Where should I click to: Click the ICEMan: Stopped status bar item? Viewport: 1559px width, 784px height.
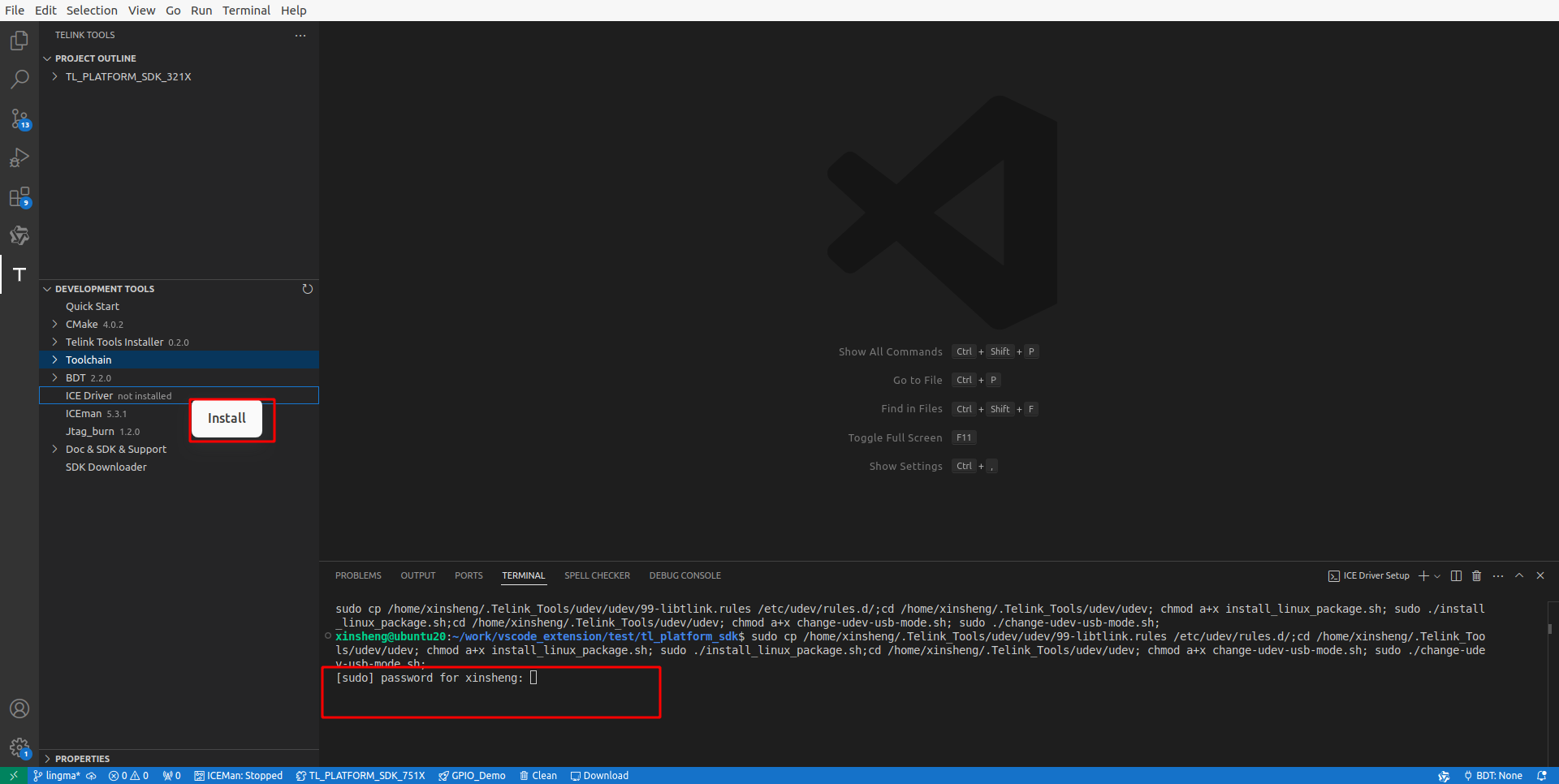coord(239,775)
